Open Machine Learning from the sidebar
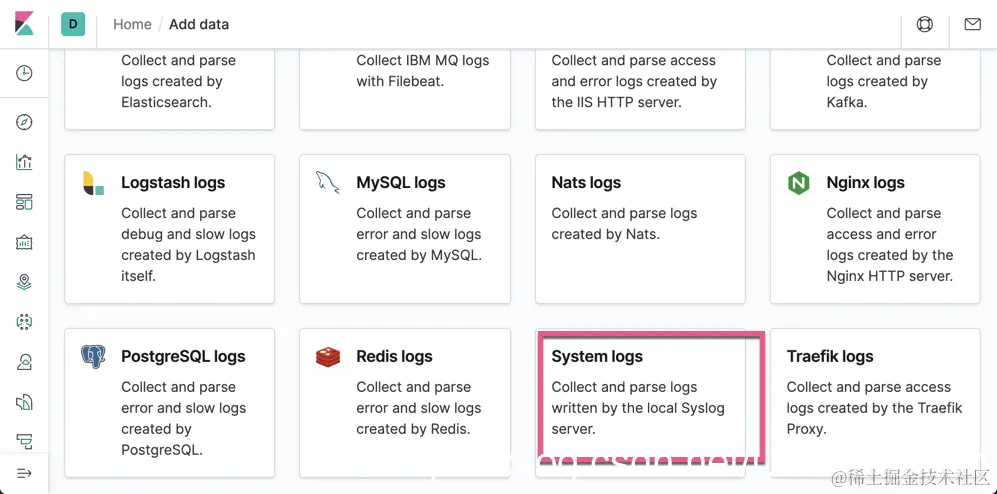 [x=24, y=322]
